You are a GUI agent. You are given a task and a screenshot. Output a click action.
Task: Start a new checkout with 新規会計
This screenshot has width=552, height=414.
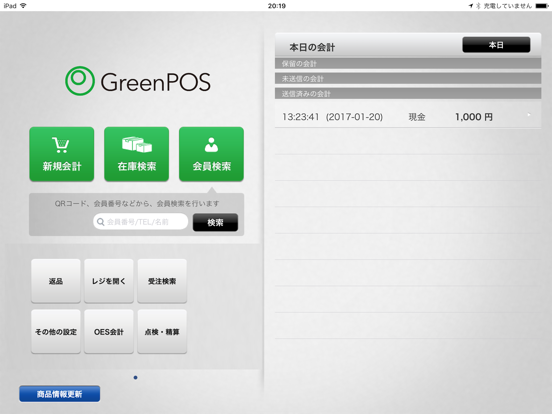click(62, 154)
